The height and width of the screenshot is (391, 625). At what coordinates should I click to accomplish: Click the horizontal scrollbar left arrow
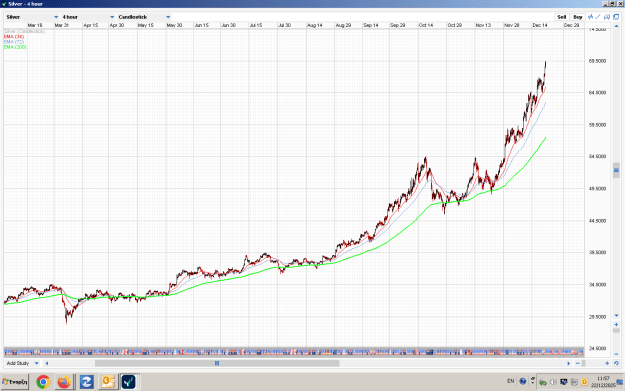point(47,363)
